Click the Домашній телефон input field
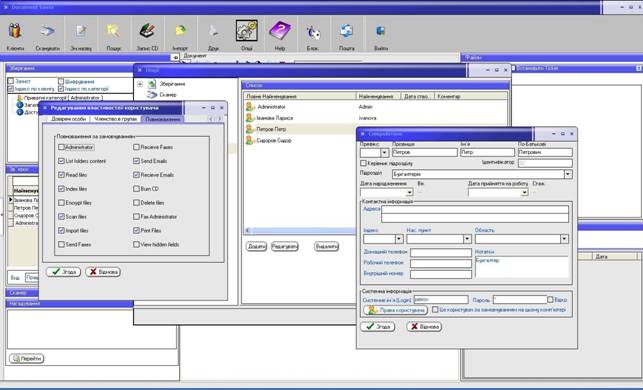643x390 pixels. point(441,253)
